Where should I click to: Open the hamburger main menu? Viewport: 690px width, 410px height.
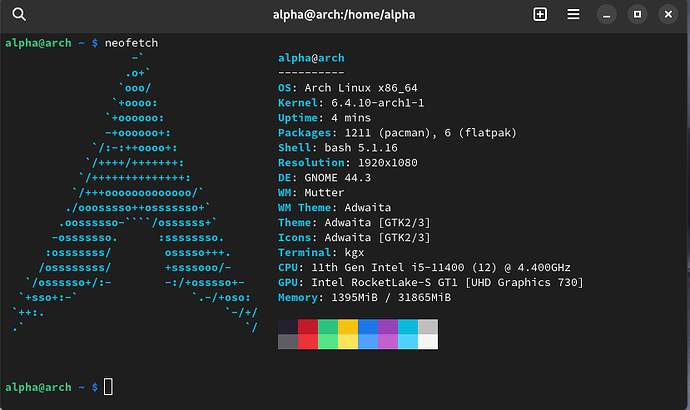(573, 15)
